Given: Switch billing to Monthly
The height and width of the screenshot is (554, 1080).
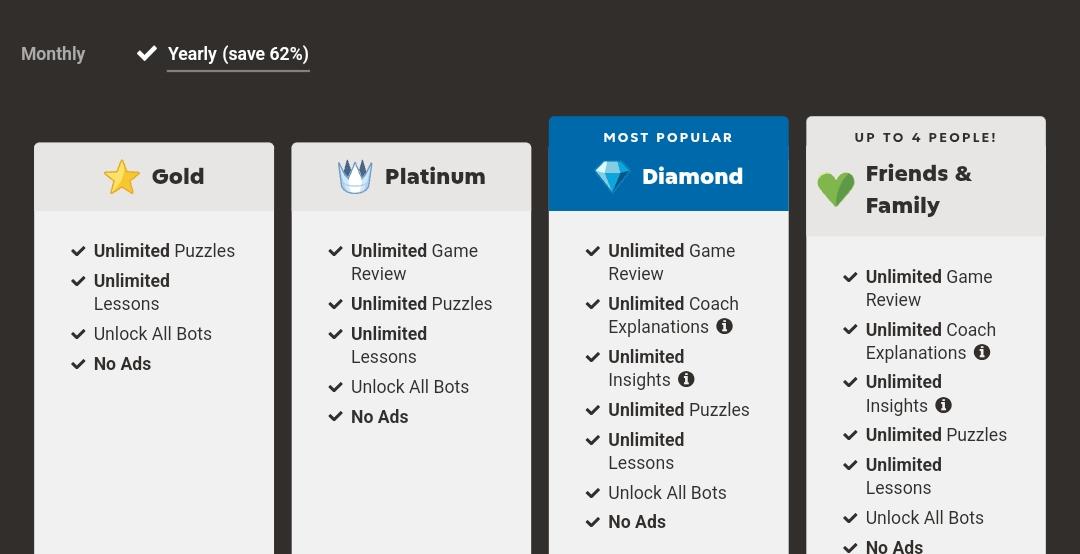Looking at the screenshot, I should [53, 54].
